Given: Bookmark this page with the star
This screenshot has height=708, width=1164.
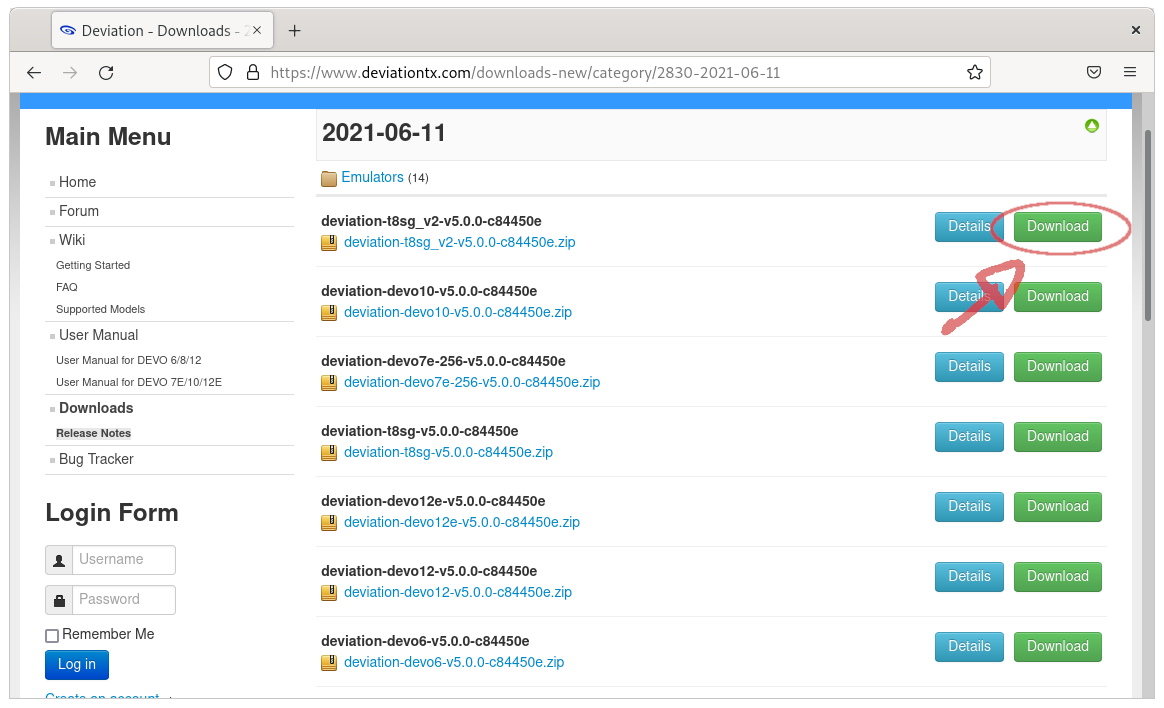Looking at the screenshot, I should 975,72.
